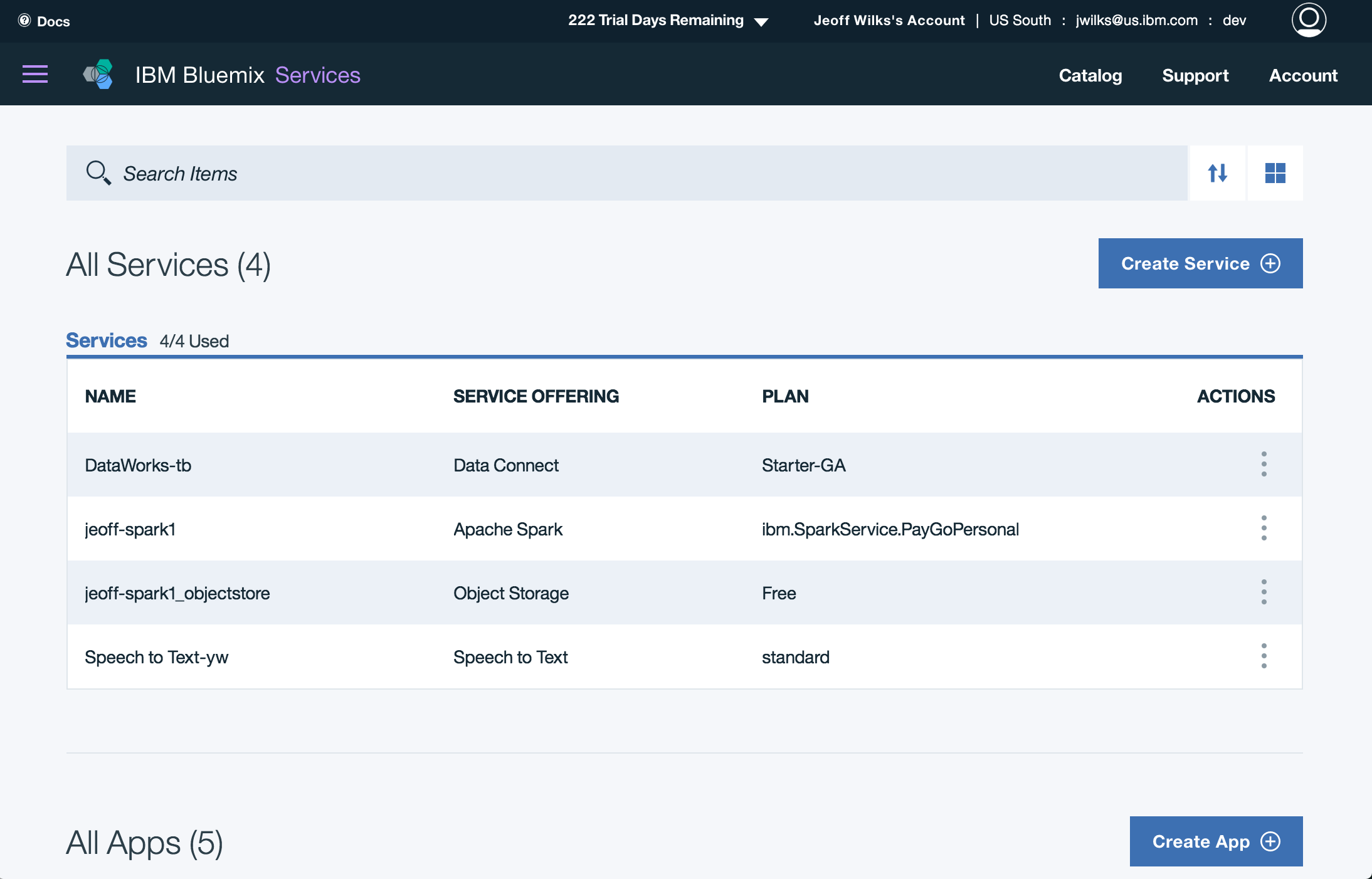This screenshot has width=1372, height=879.
Task: Click the IBM Bluemix hexagon logo
Action: coord(98,75)
